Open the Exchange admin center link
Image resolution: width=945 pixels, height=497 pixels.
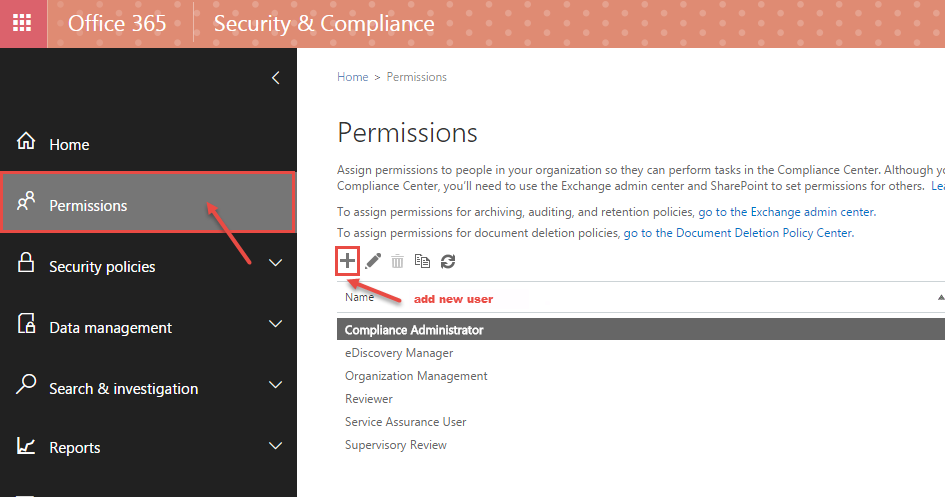[x=787, y=212]
